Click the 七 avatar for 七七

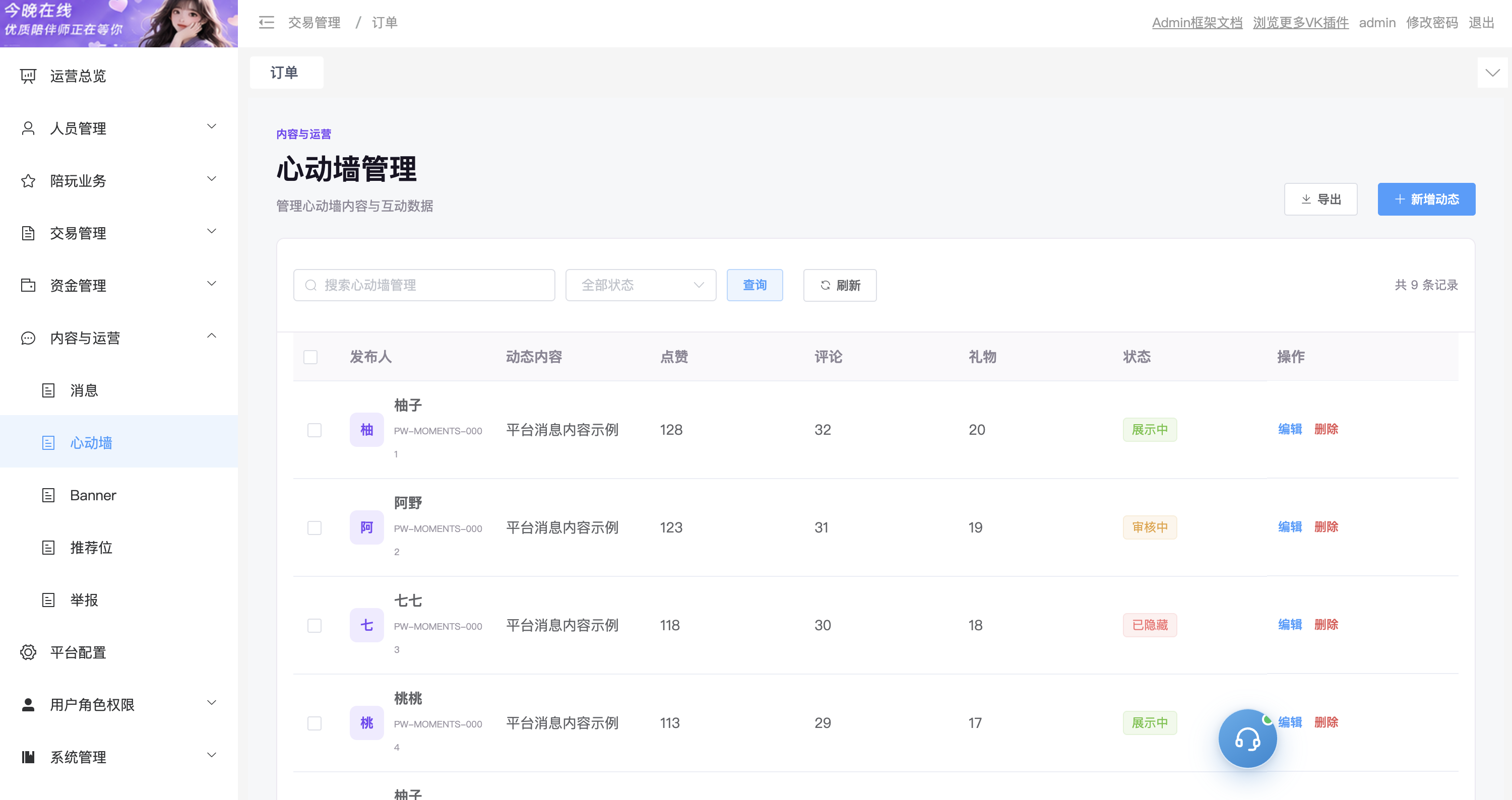[x=367, y=625]
